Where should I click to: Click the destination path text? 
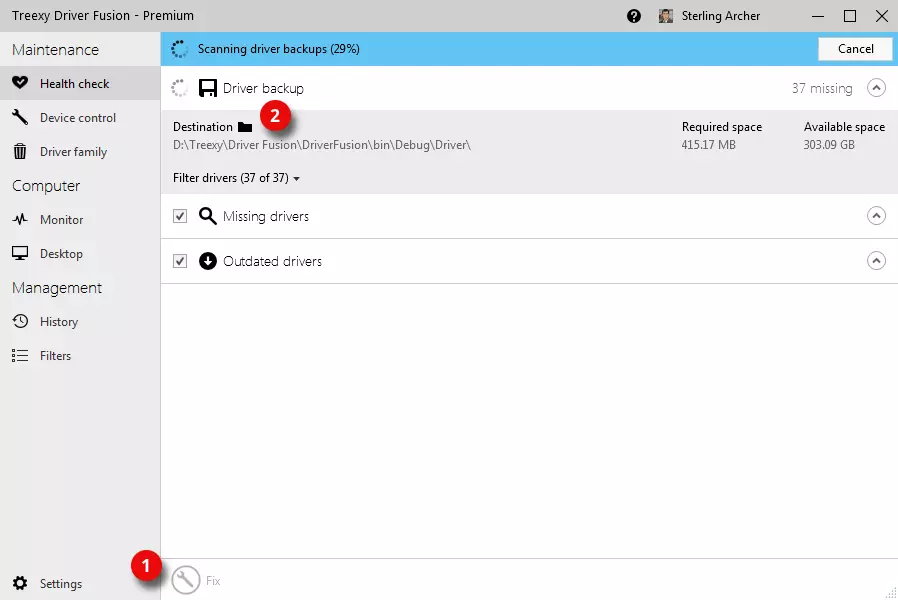coord(322,145)
